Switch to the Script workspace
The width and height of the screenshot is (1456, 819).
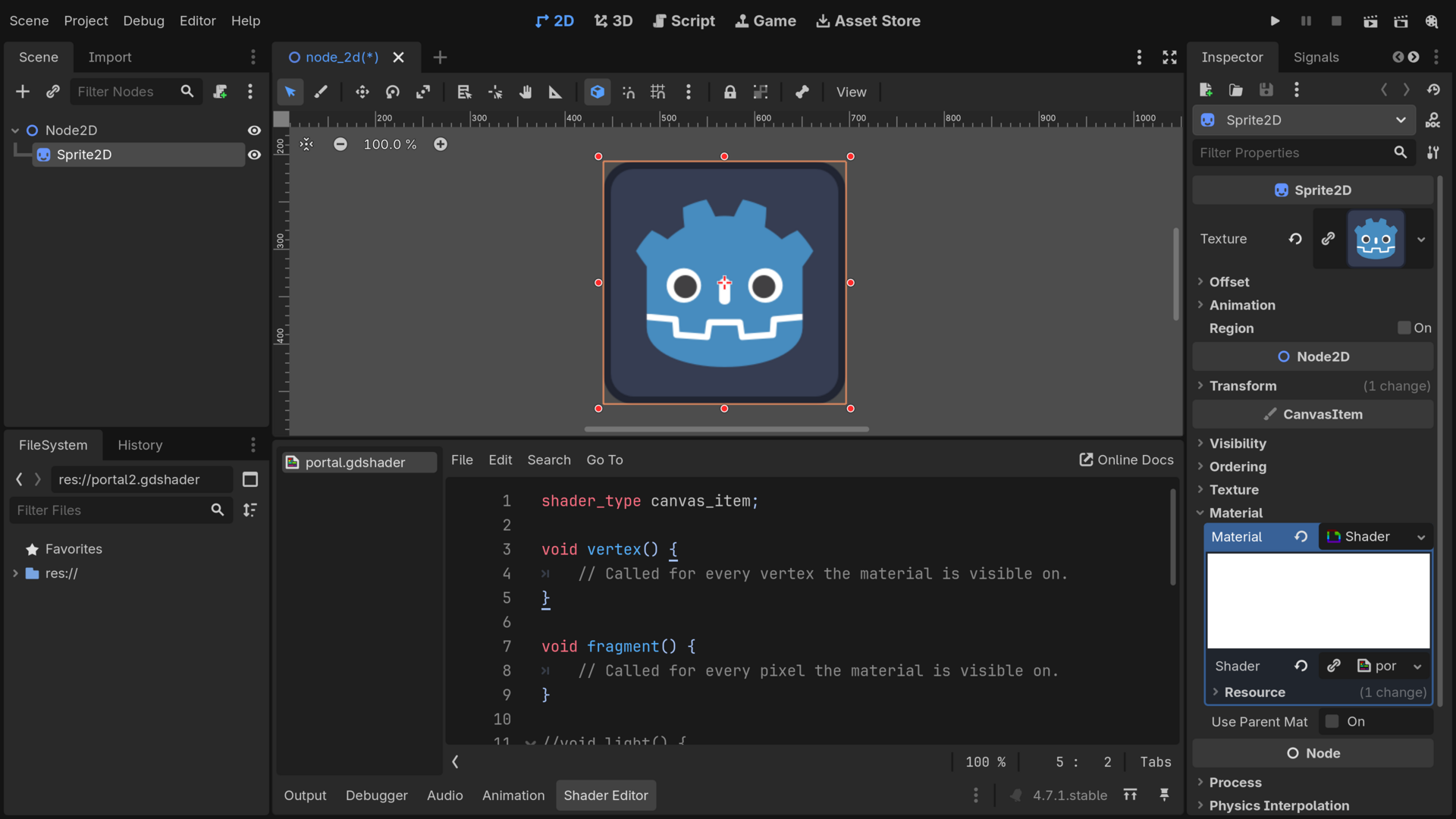point(684,21)
